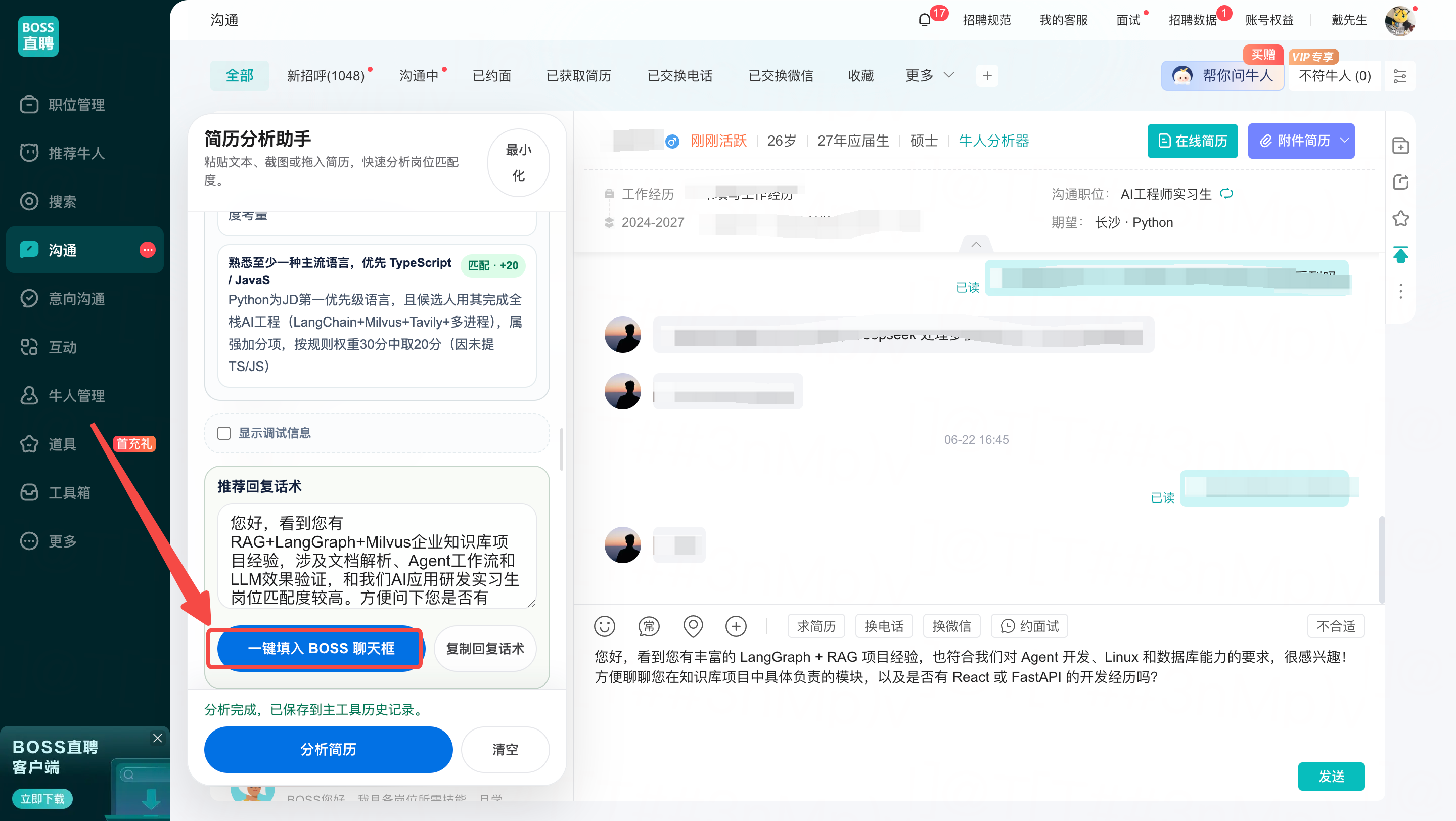Click the plus circle attachment icon

pos(736,626)
